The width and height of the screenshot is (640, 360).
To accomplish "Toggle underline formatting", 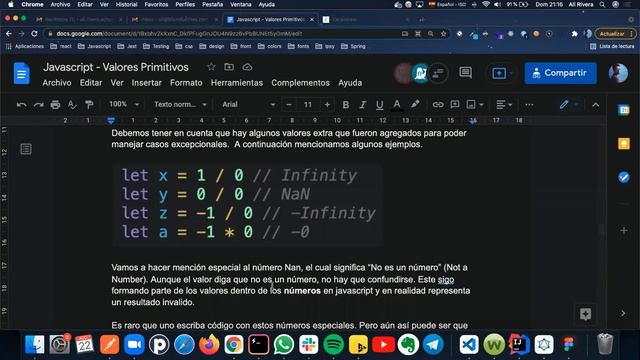I will (x=380, y=105).
